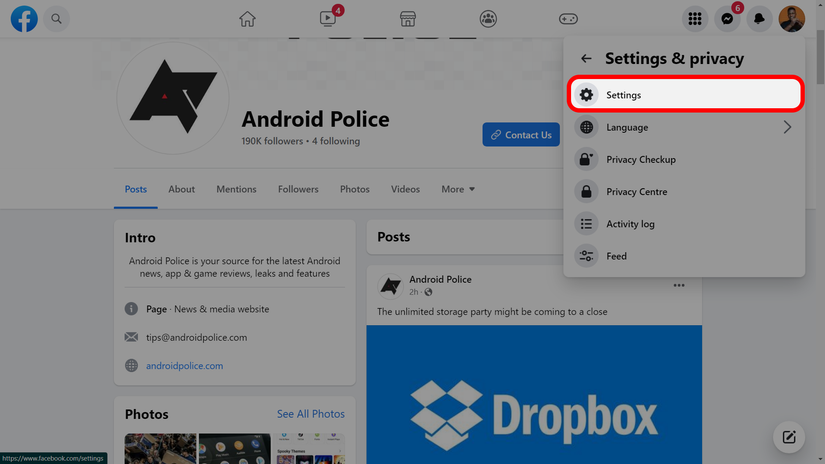Click the post text about unlimited storage
Screen dimensions: 825x464
click(x=492, y=311)
